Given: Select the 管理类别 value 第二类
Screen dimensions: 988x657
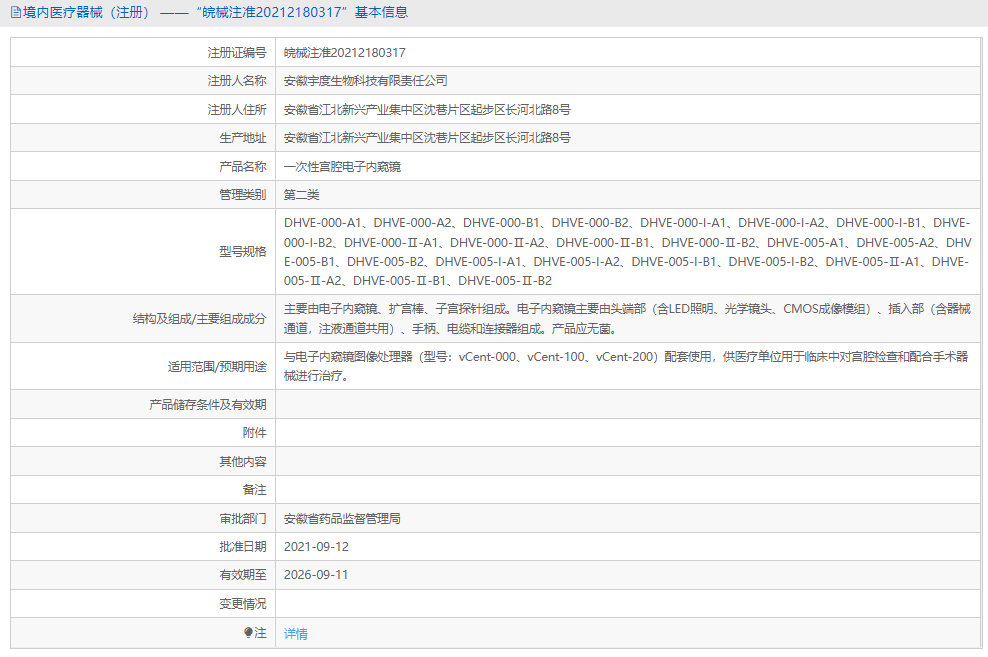Looking at the screenshot, I should coord(303,194).
